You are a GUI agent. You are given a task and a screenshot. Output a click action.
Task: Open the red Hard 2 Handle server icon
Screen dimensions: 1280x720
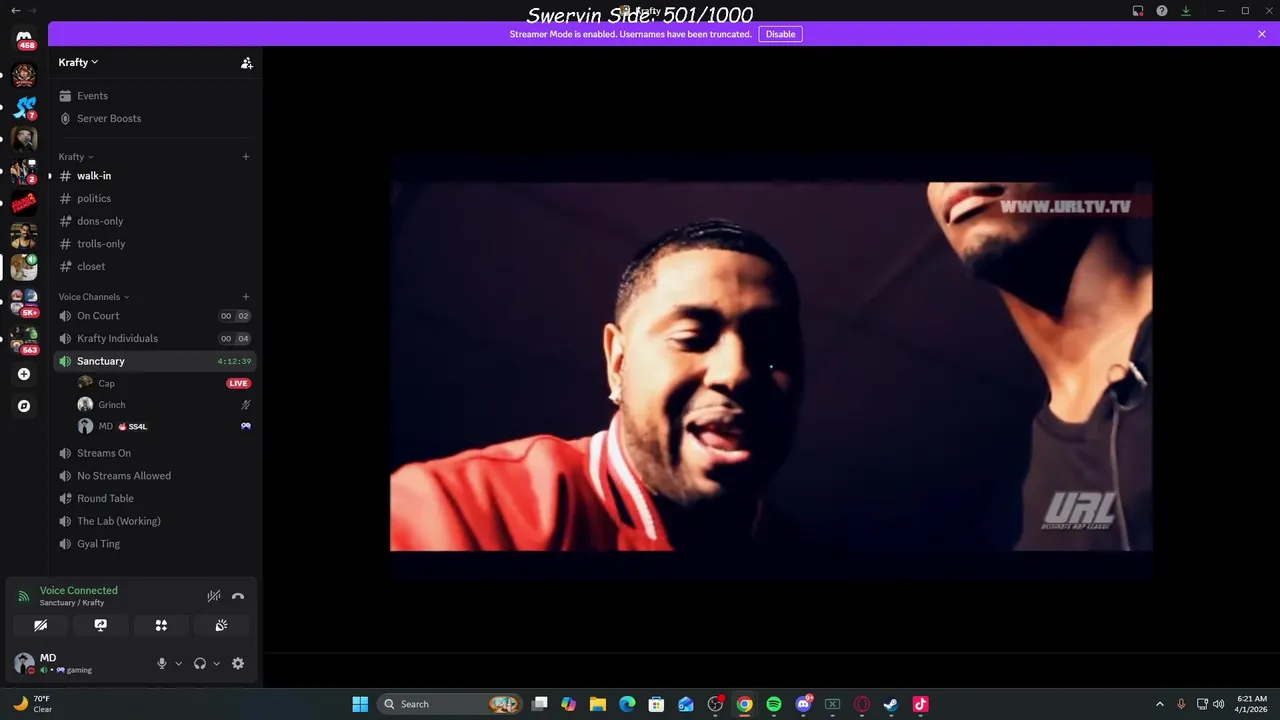24,203
